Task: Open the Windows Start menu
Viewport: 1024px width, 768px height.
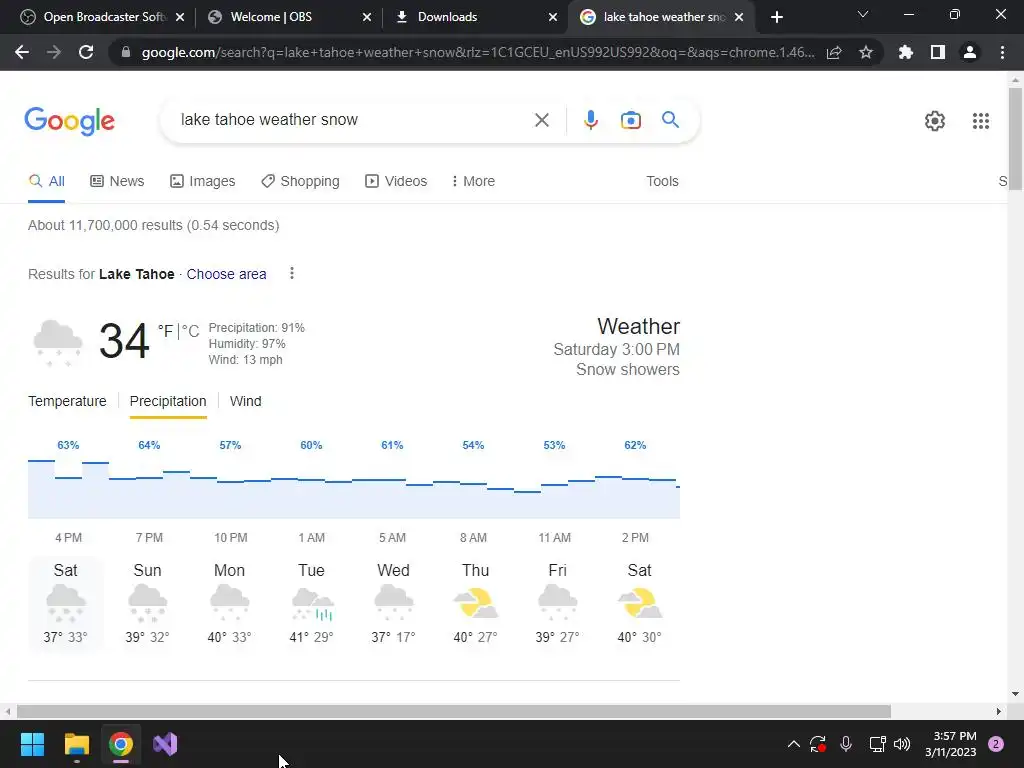Action: (32, 744)
